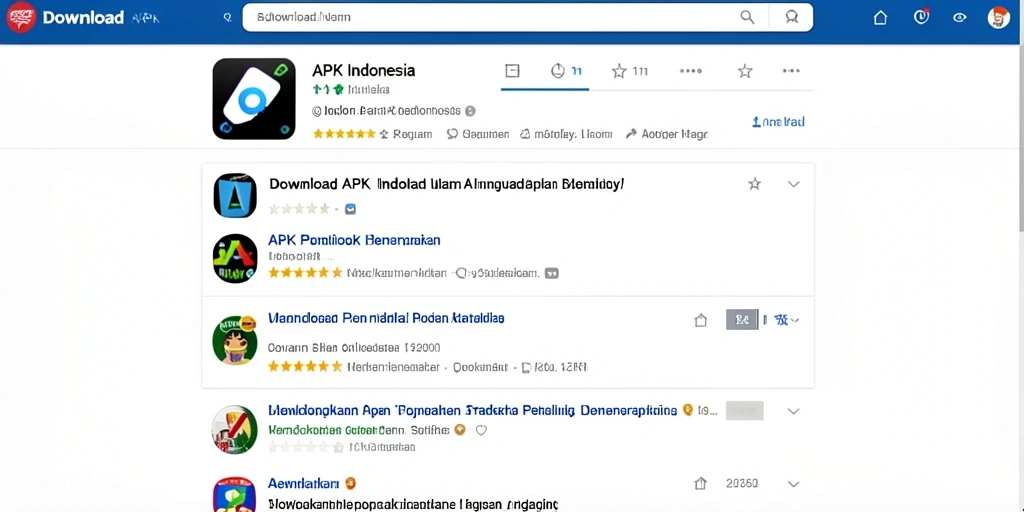Open last three-dots menu in tab row
The width and height of the screenshot is (1024, 512).
coord(791,71)
